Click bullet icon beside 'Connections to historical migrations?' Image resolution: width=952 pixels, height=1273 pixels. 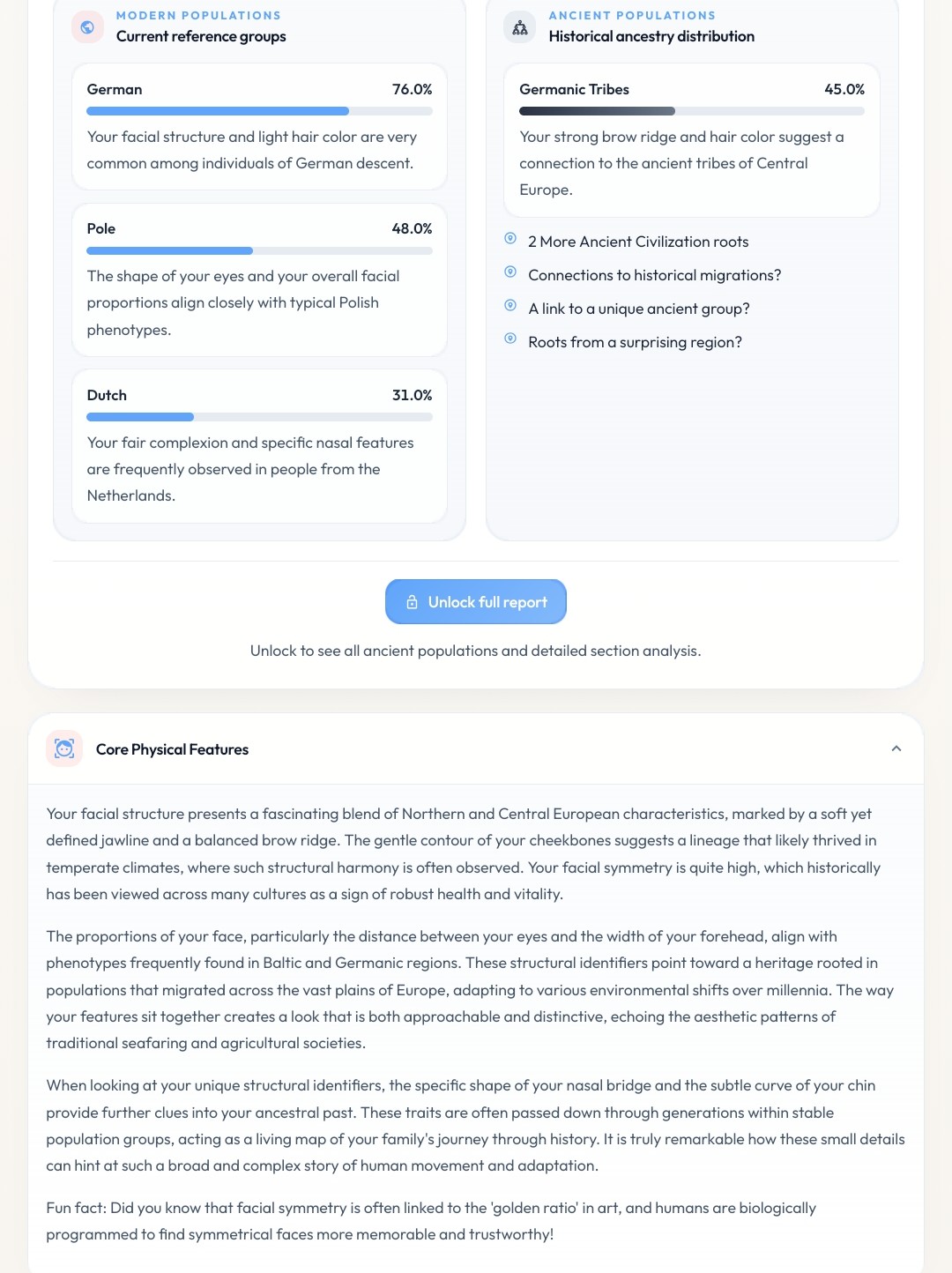[510, 272]
